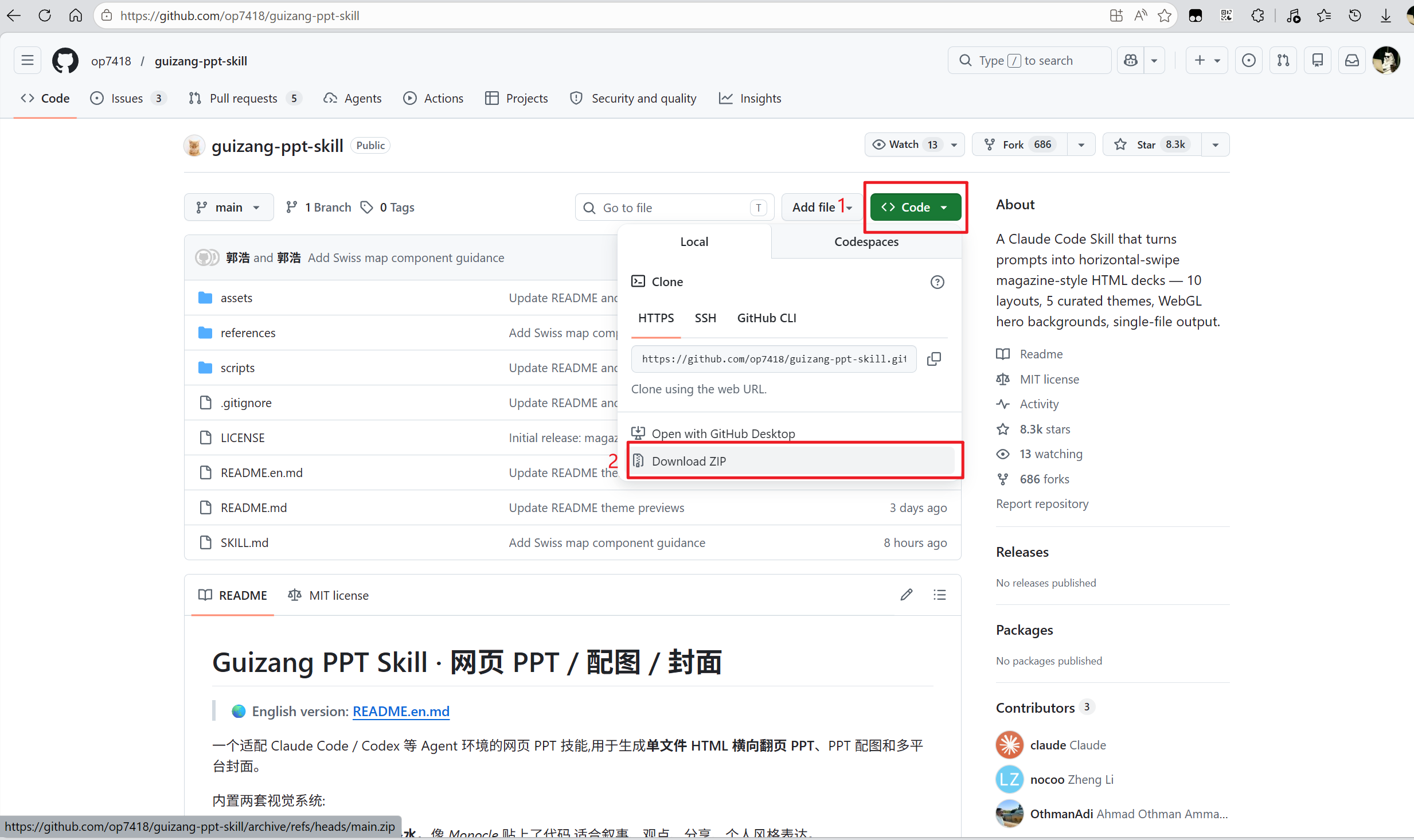This screenshot has height=840, width=1414.
Task: Open the browser home page icon
Action: 75,15
